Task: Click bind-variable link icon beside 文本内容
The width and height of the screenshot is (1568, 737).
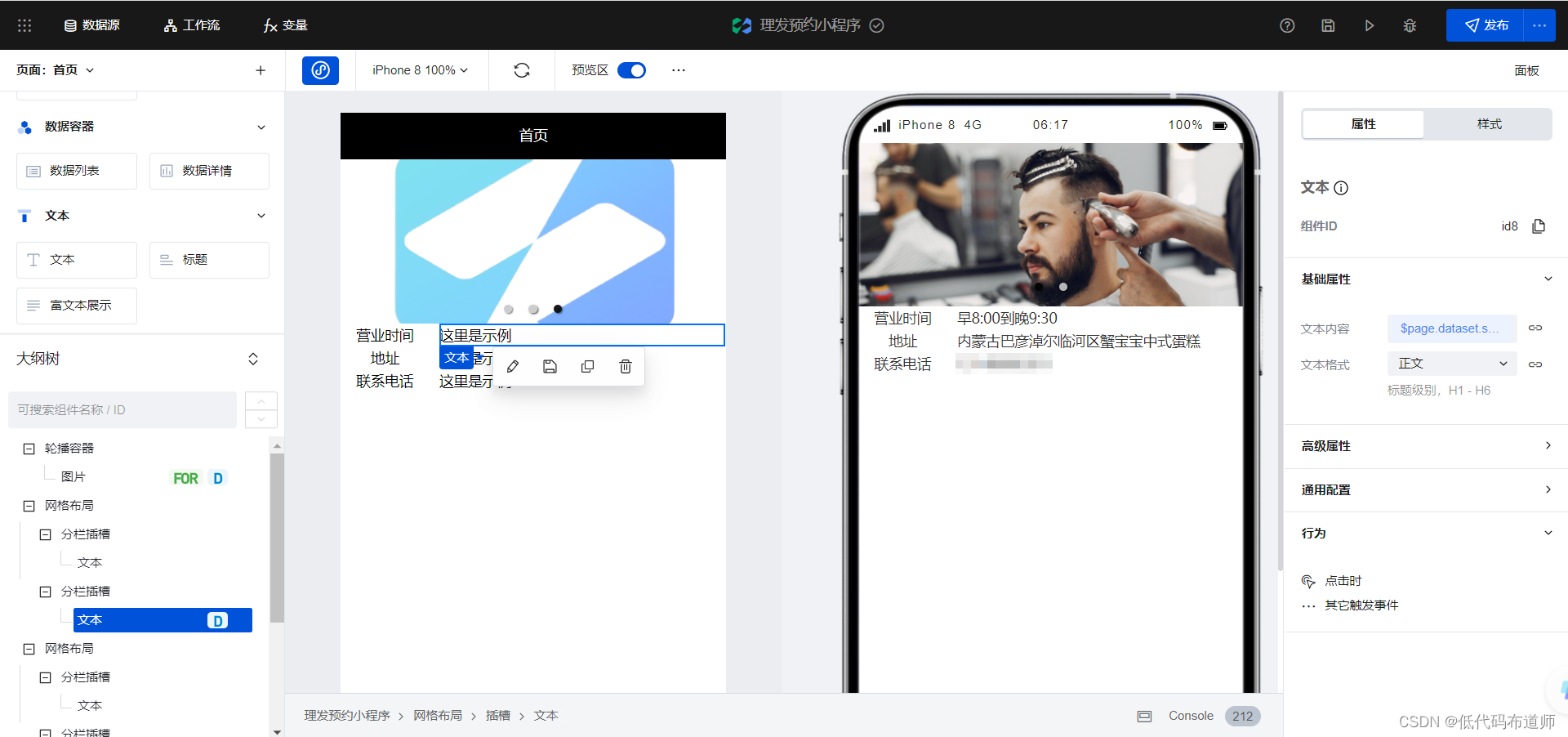Action: point(1535,328)
